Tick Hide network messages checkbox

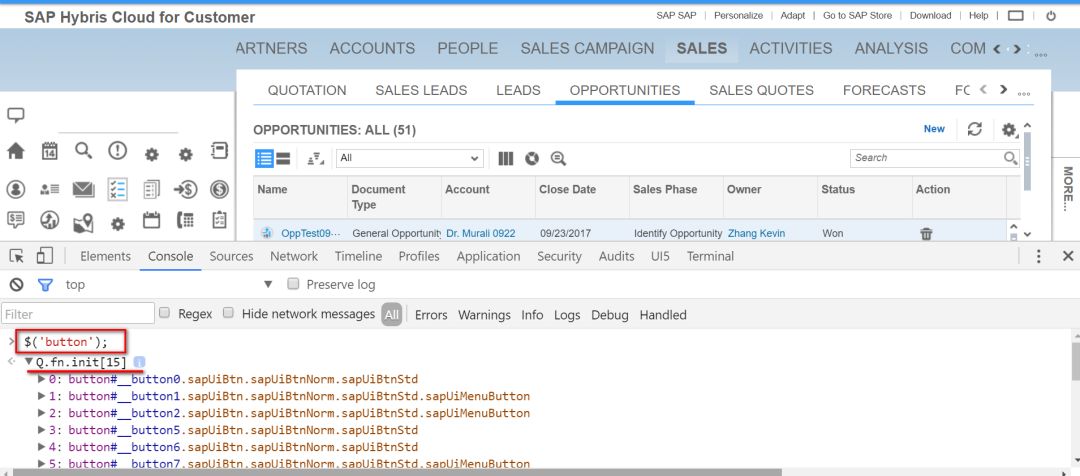pos(229,313)
